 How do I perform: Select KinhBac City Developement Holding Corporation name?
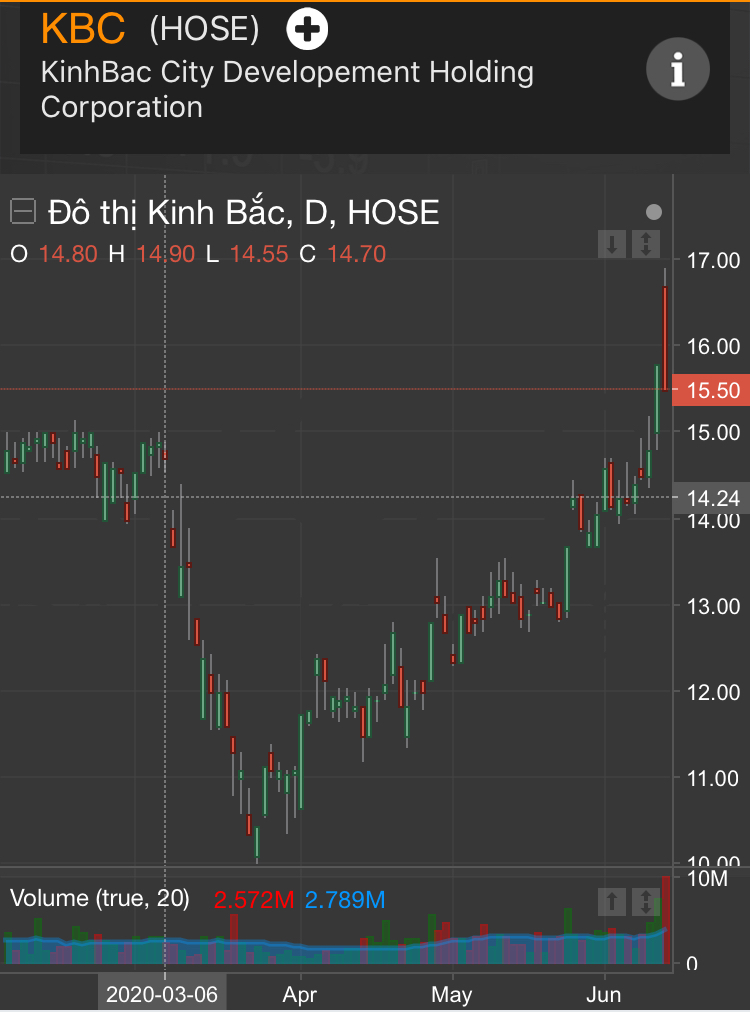[287, 90]
